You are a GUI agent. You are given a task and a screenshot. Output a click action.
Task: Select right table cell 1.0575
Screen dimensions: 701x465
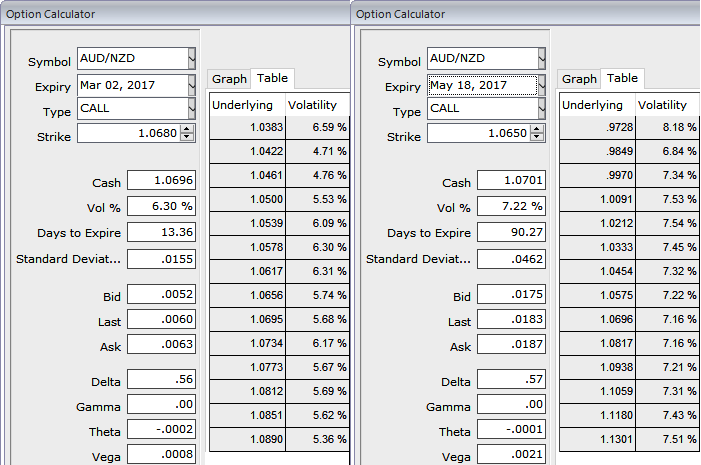597,296
